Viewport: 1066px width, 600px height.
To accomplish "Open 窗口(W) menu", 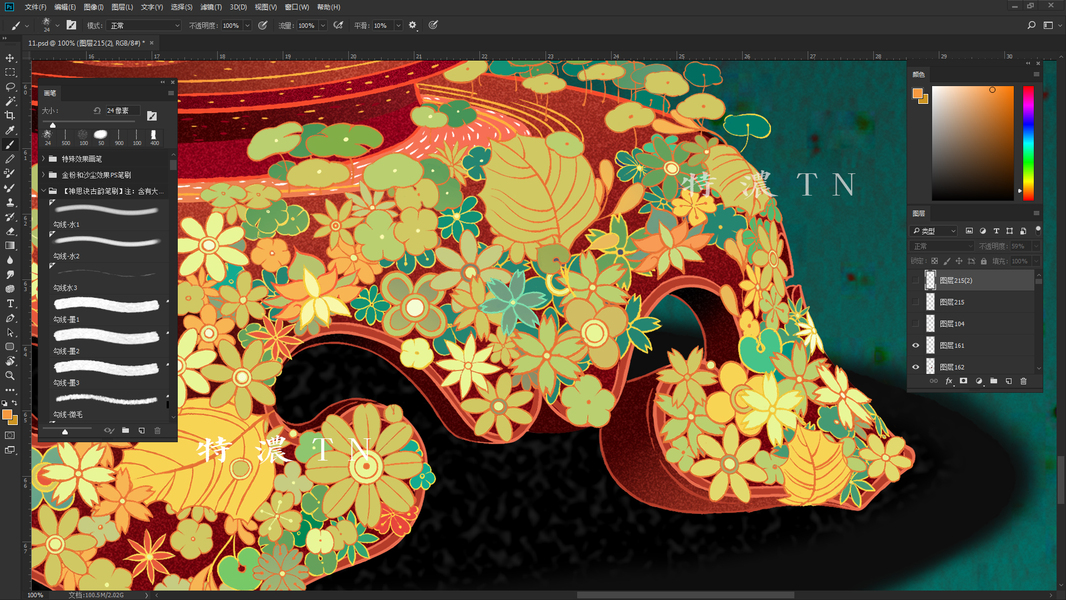I will point(296,7).
